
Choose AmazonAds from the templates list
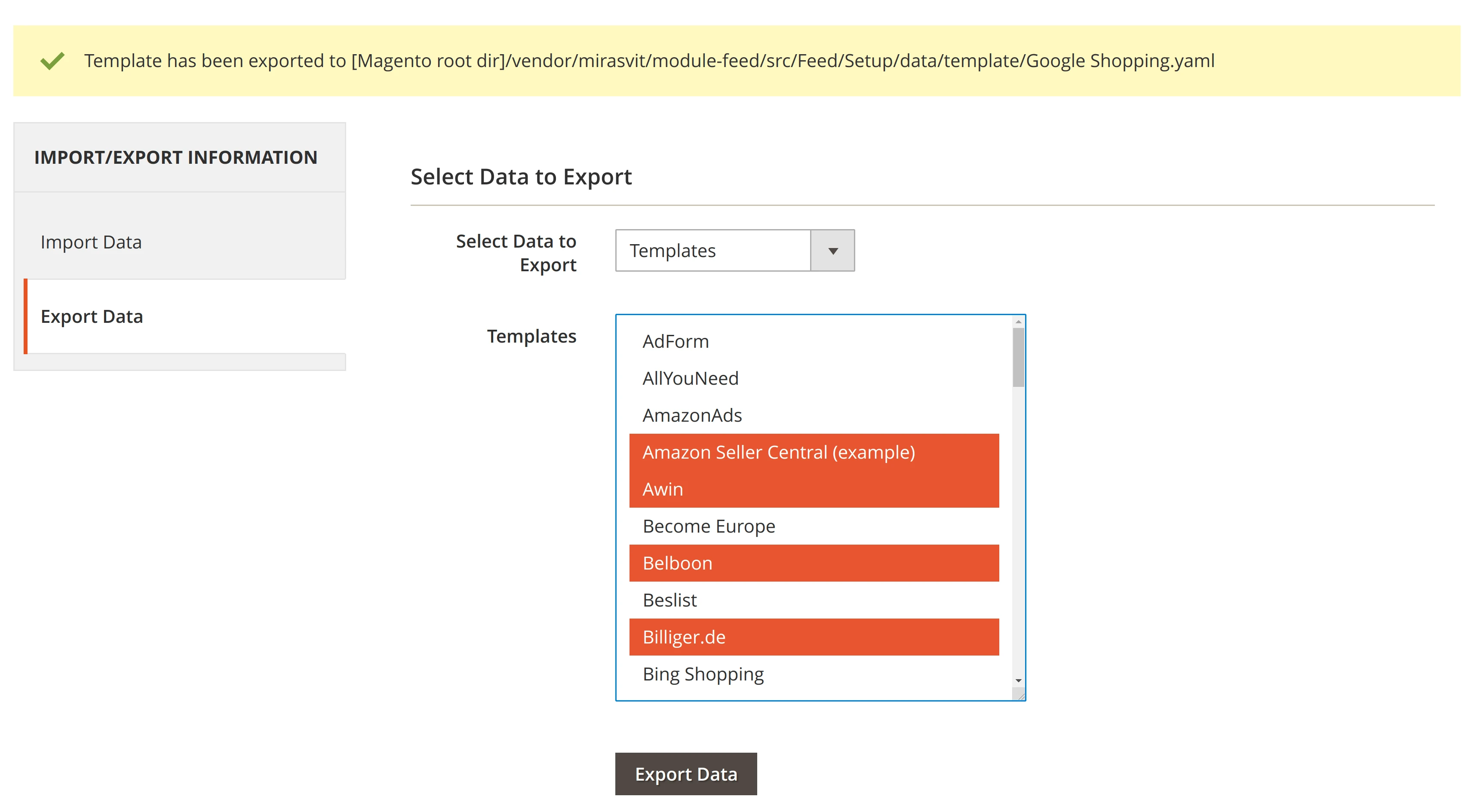692,415
